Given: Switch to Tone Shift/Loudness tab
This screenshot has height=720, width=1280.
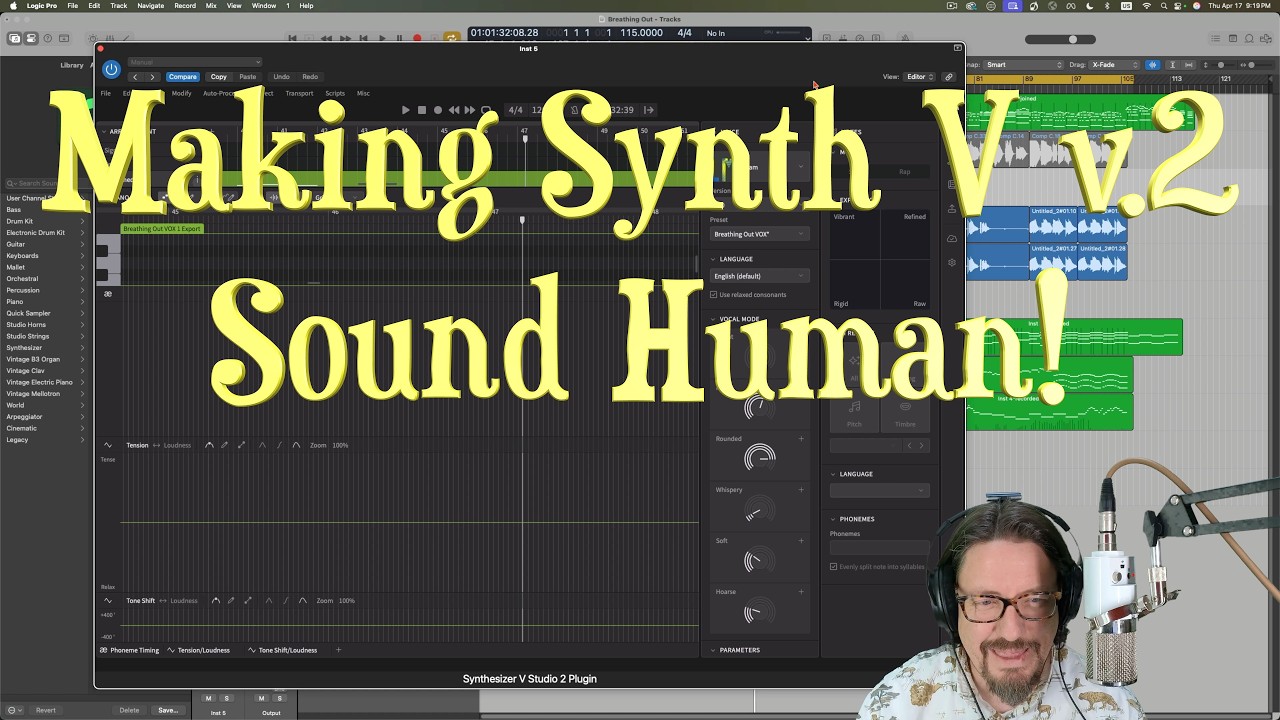Looking at the screenshot, I should pyautogui.click(x=282, y=650).
